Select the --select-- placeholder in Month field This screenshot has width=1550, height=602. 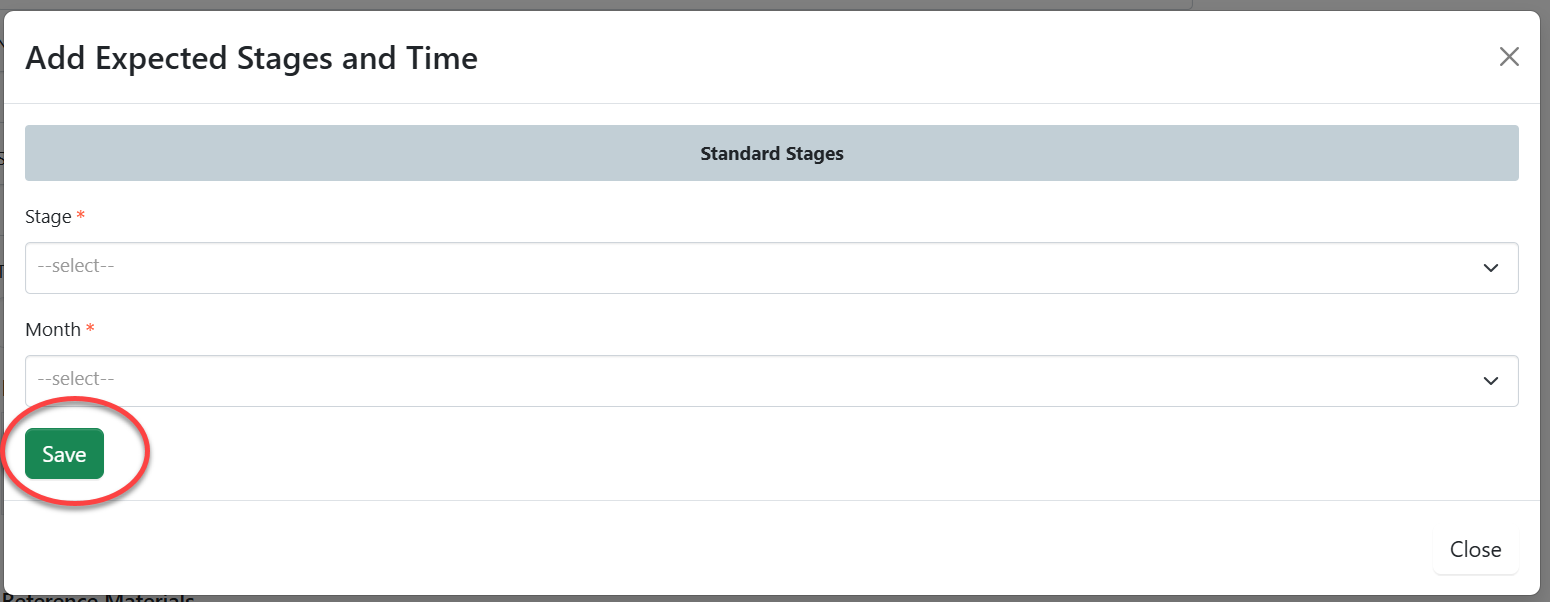click(76, 380)
